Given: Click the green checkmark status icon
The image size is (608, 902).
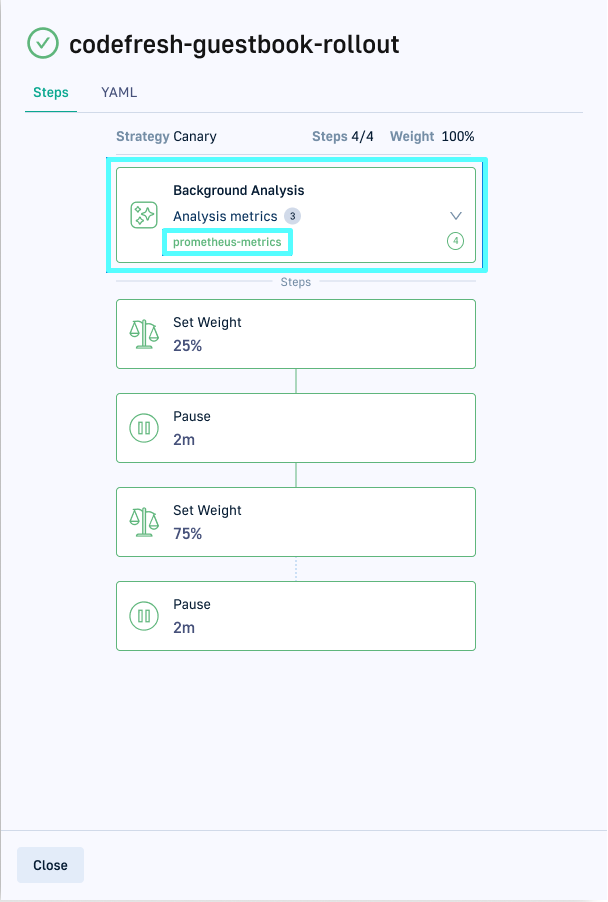Looking at the screenshot, I should click(43, 43).
